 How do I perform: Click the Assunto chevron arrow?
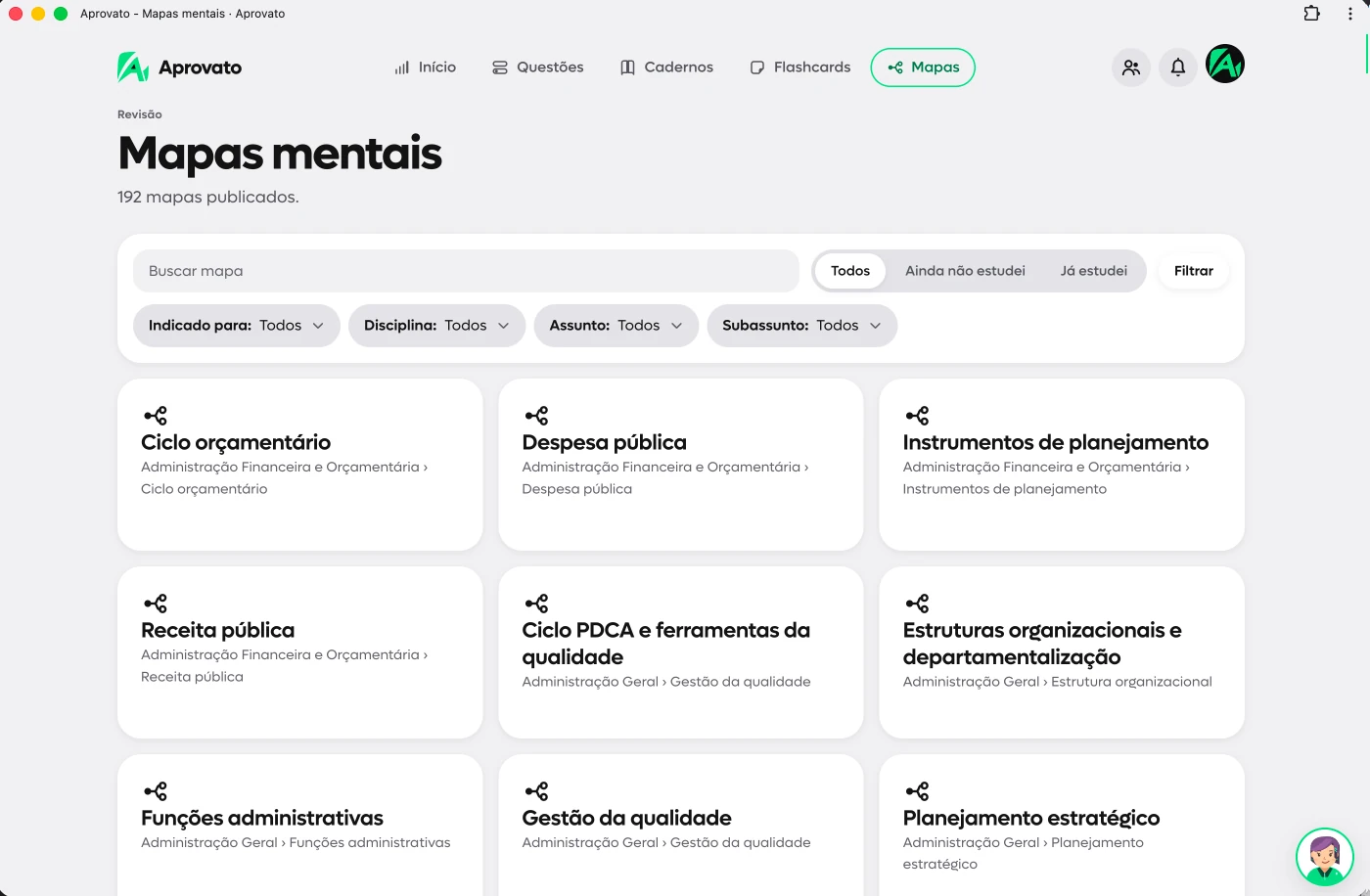676,326
